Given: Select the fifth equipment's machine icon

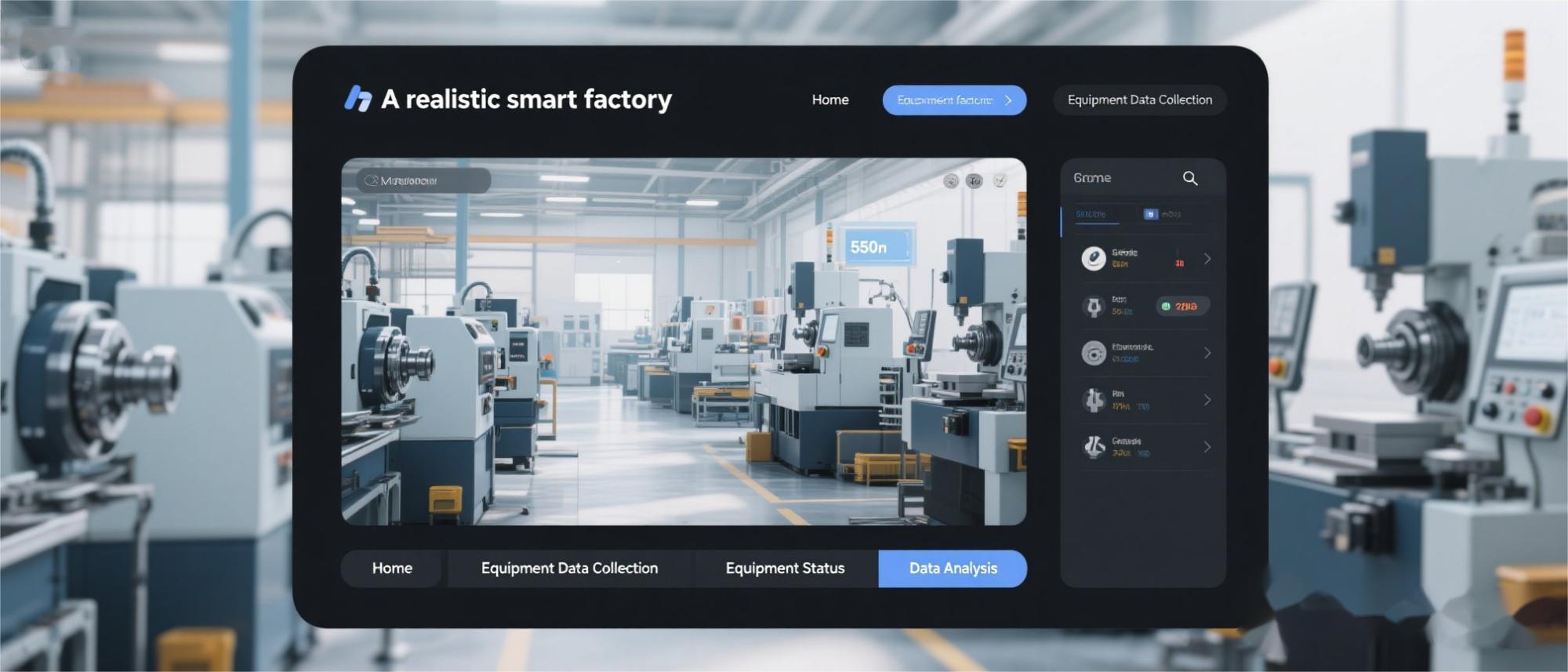Looking at the screenshot, I should (x=1093, y=447).
